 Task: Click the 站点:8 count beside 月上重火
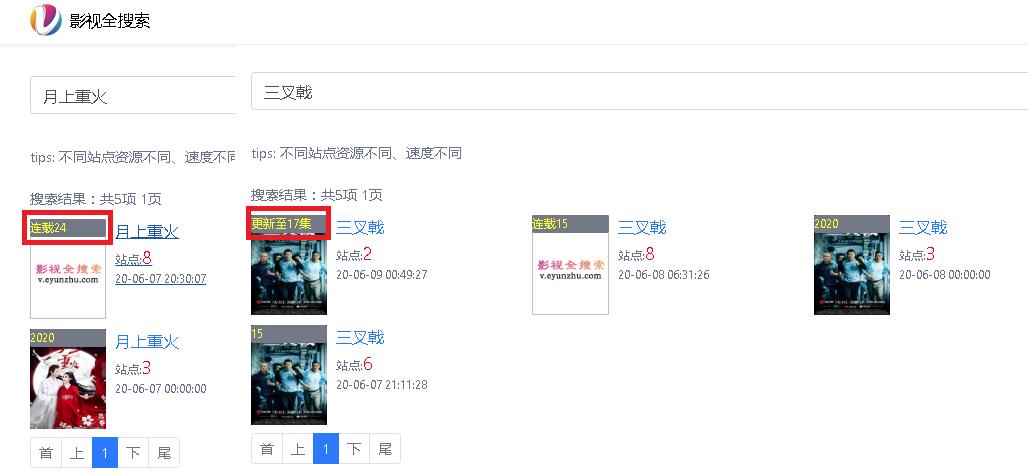pyautogui.click(x=134, y=258)
